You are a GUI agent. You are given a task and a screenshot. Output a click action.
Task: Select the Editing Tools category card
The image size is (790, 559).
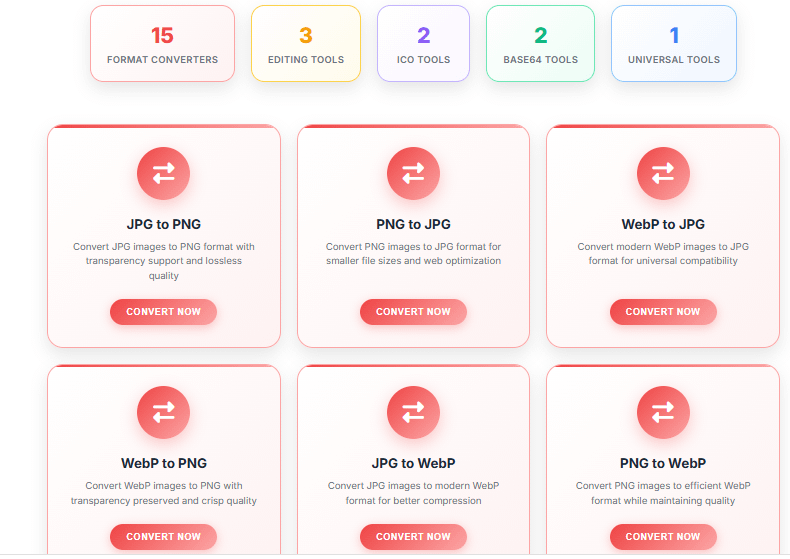point(306,44)
